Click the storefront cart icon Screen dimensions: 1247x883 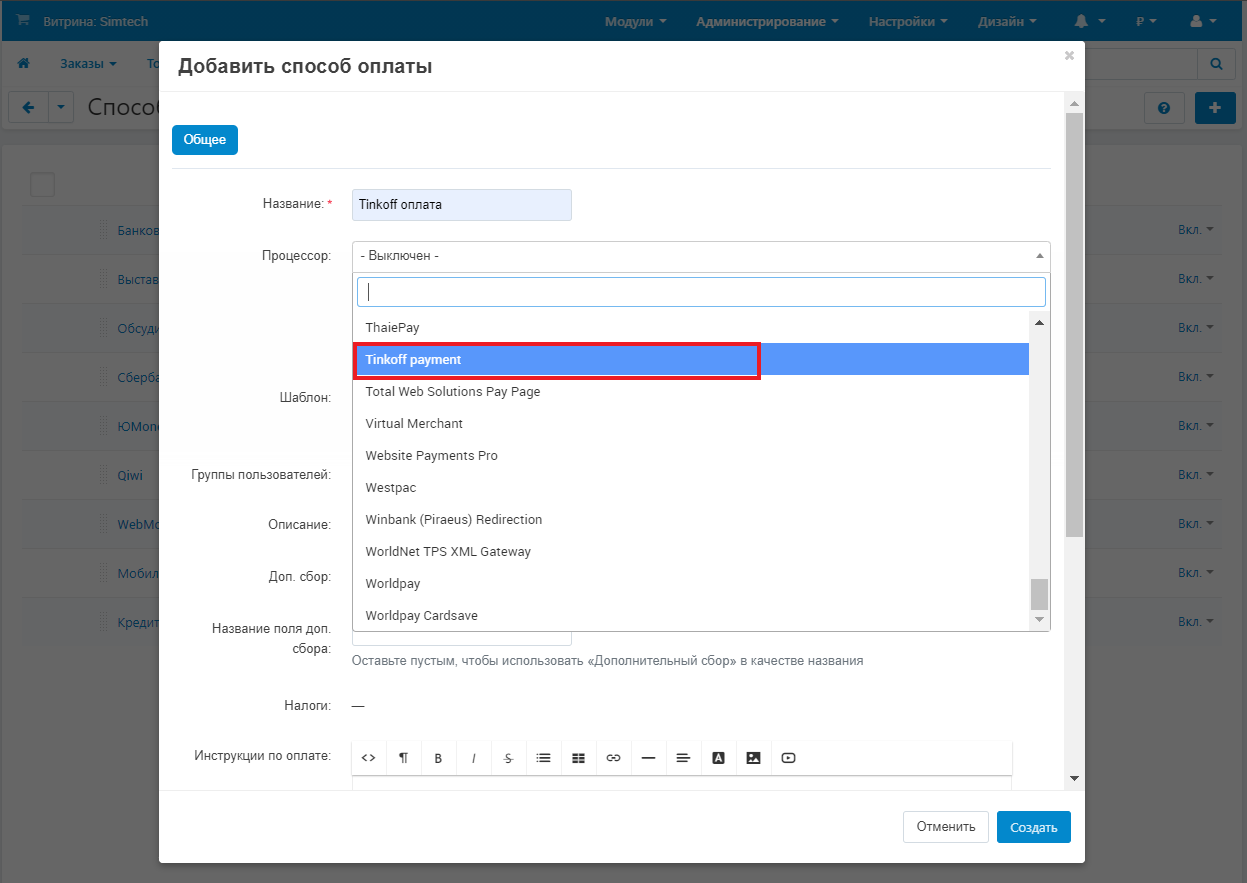click(23, 20)
